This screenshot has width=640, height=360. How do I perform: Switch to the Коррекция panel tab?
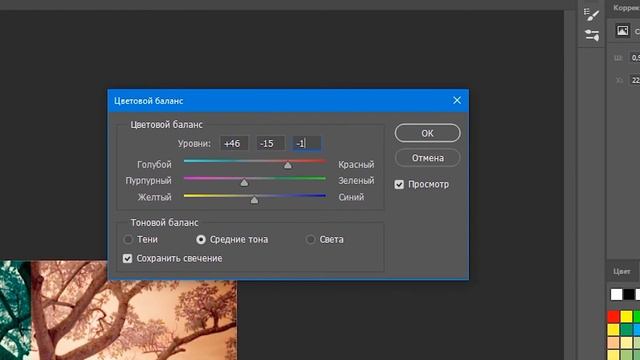pyautogui.click(x=626, y=8)
